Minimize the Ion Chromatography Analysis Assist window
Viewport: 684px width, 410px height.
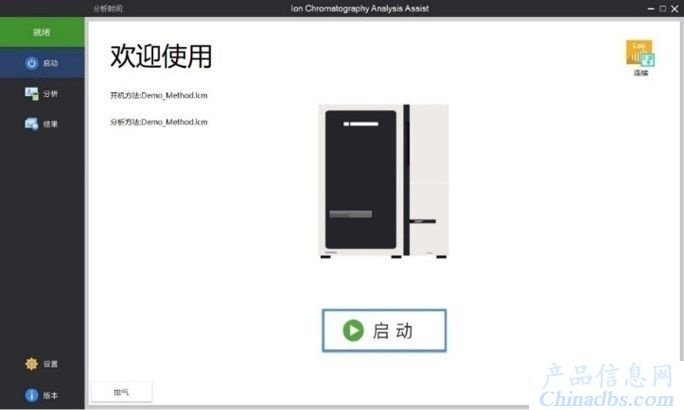tap(651, 9)
